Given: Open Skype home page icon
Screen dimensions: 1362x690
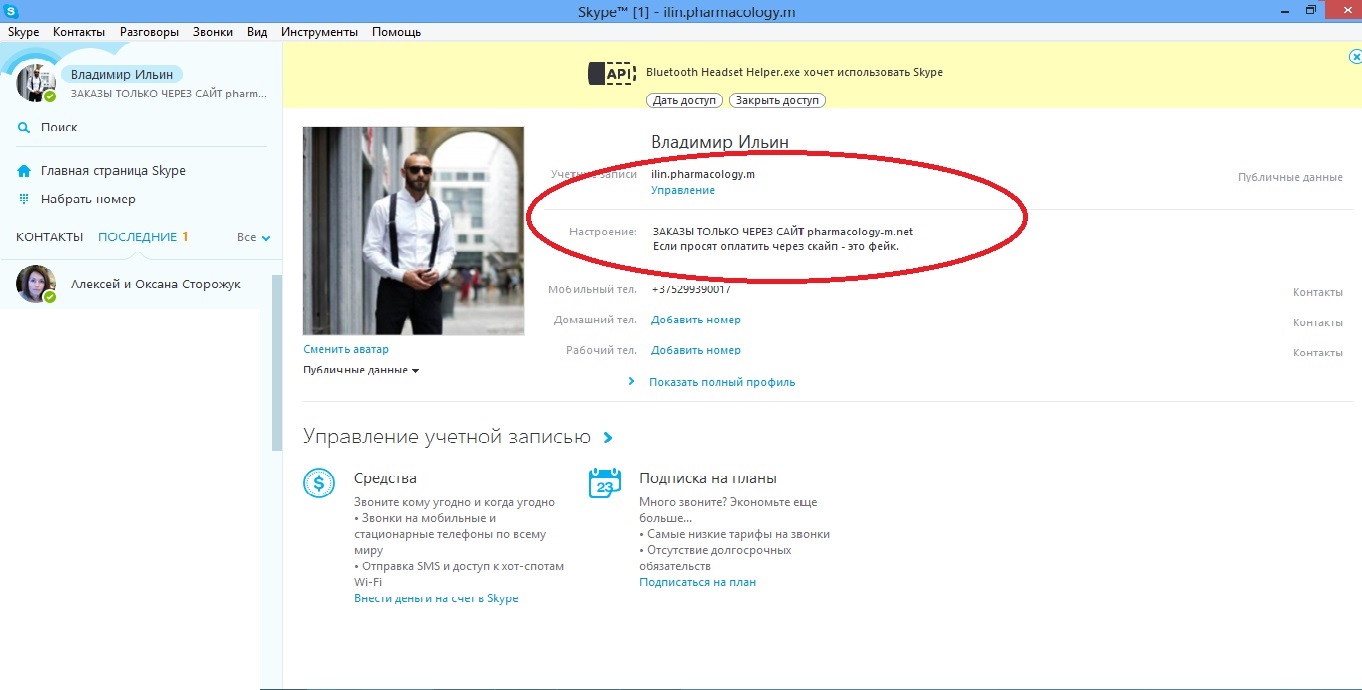Looking at the screenshot, I should (x=24, y=171).
